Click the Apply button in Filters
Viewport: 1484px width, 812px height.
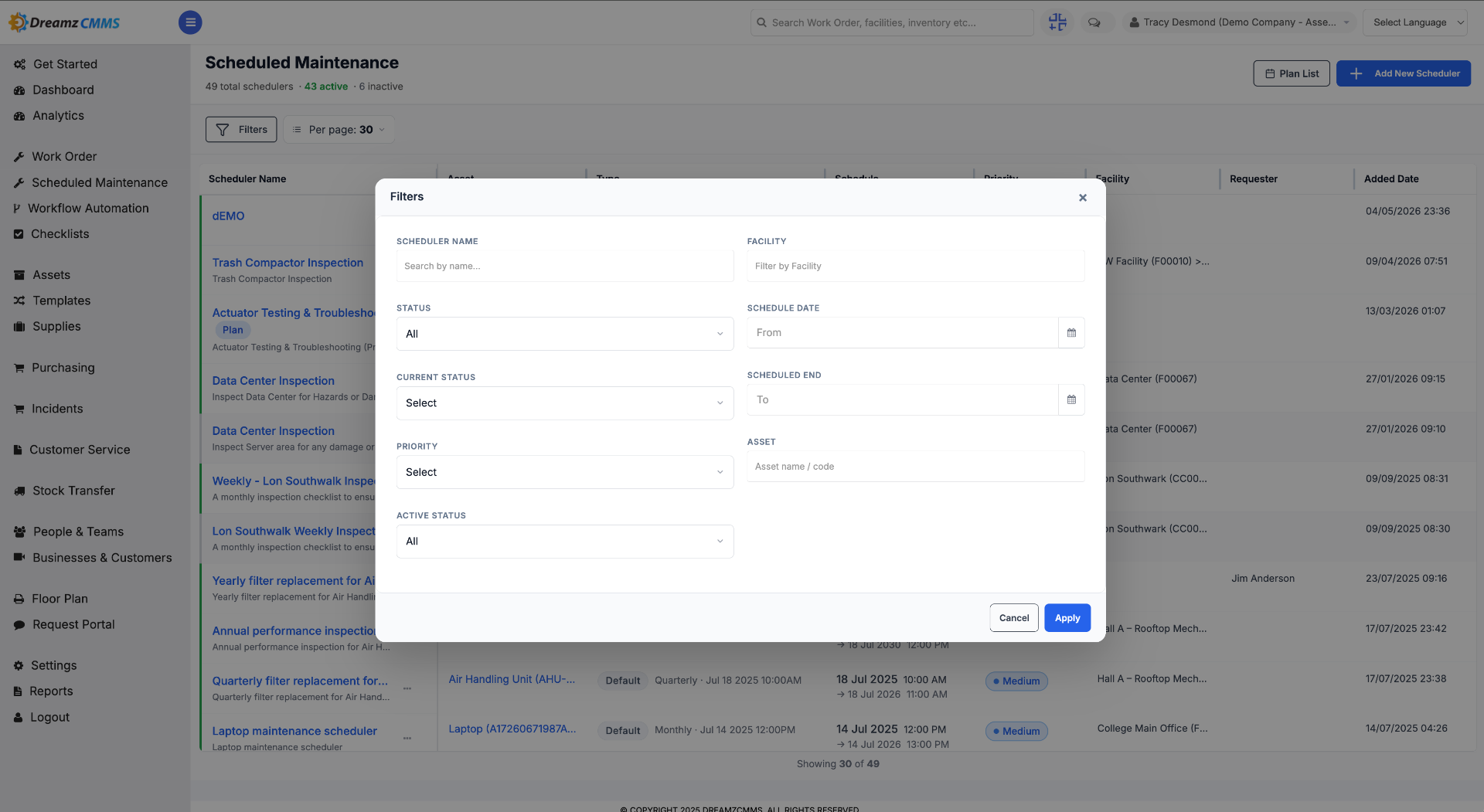tap(1067, 618)
